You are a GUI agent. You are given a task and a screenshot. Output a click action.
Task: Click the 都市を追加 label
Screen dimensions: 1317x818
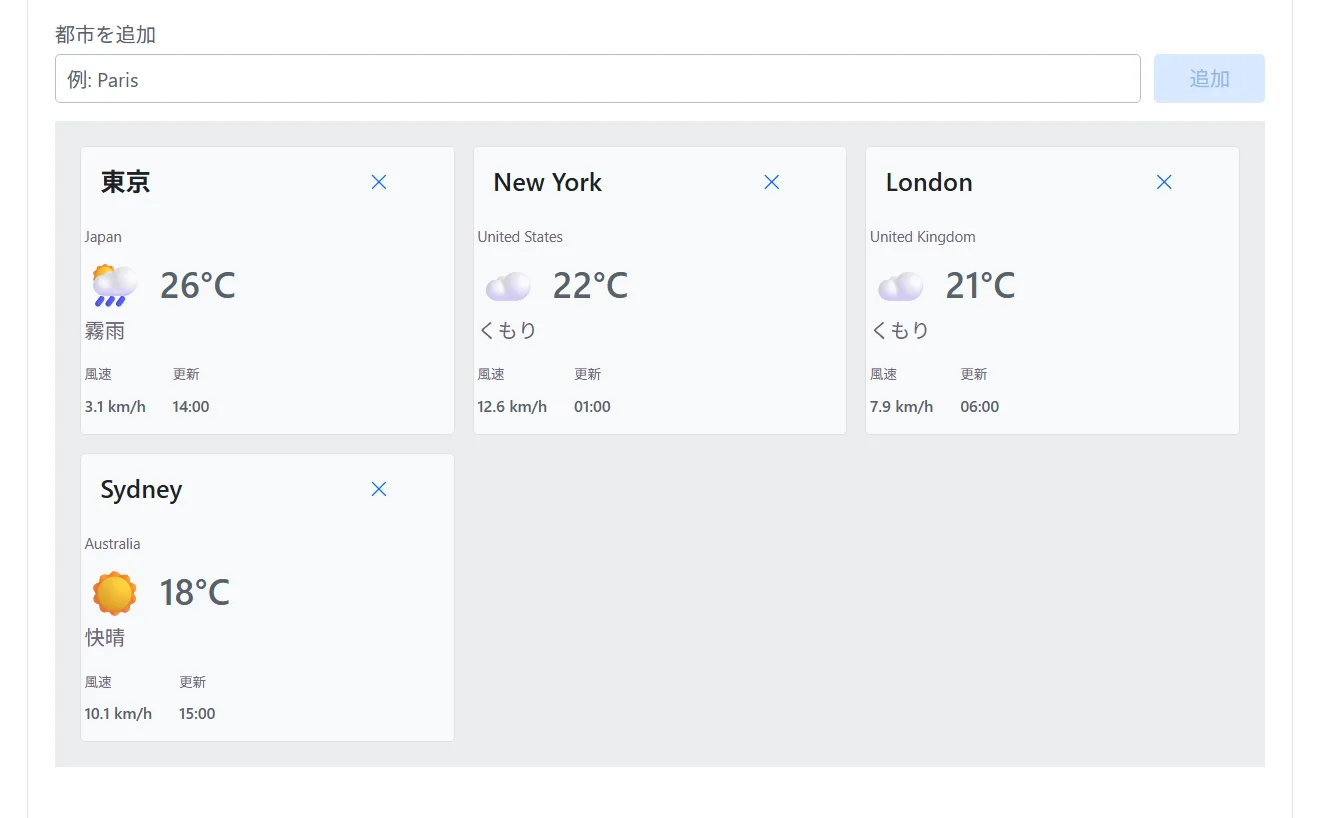point(106,35)
